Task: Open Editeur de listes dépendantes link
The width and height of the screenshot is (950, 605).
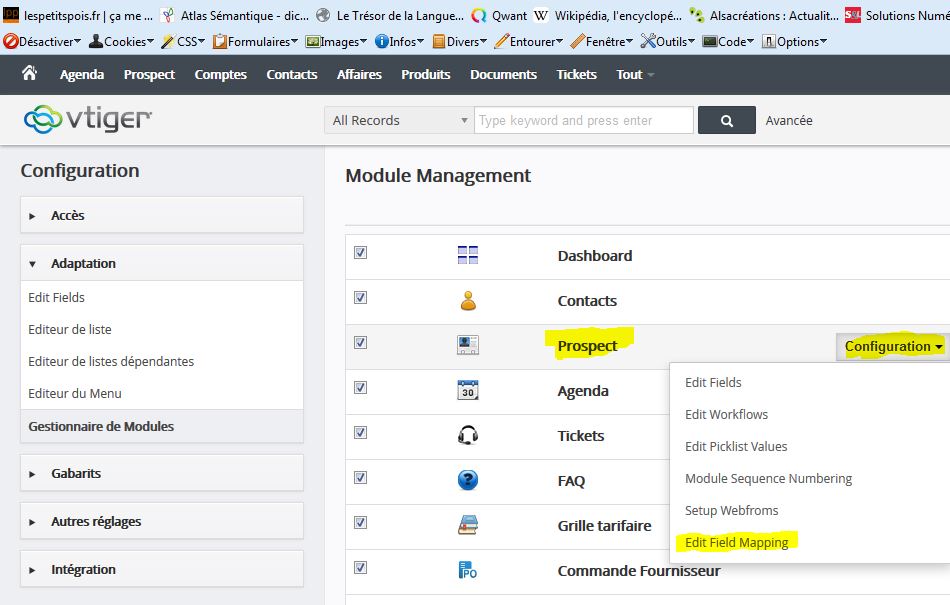Action: click(x=111, y=361)
